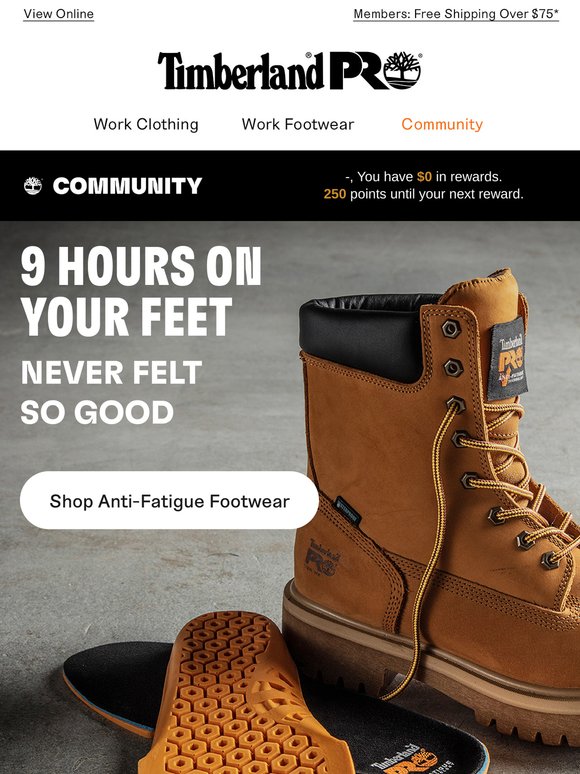580x774 pixels.
Task: Open Members Free Shipping Over $75 link
Action: (456, 14)
